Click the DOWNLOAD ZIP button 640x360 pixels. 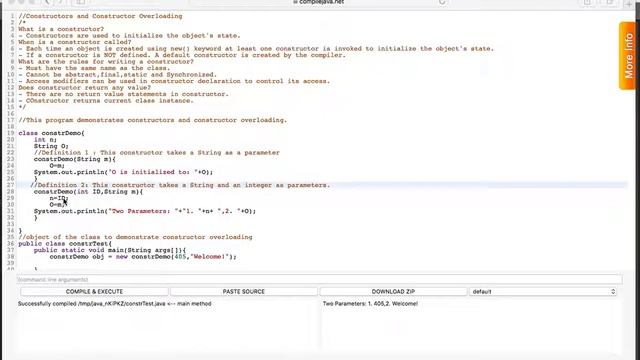(393, 291)
